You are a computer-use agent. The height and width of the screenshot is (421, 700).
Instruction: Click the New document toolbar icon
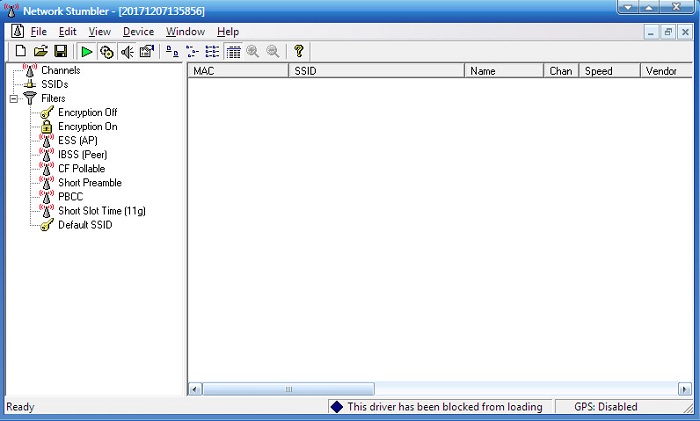(20, 51)
